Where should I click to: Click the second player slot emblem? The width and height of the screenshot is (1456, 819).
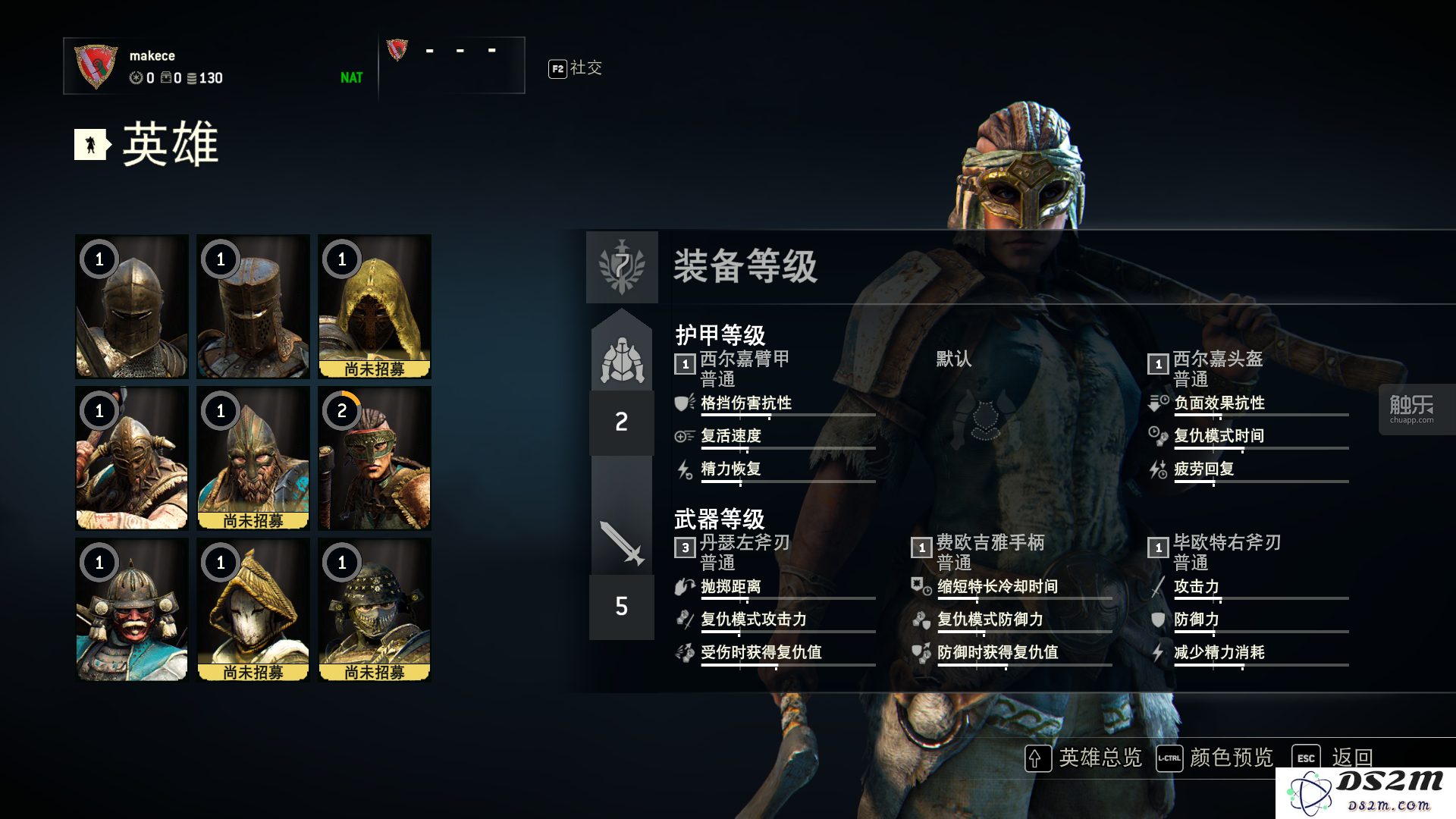tap(397, 50)
